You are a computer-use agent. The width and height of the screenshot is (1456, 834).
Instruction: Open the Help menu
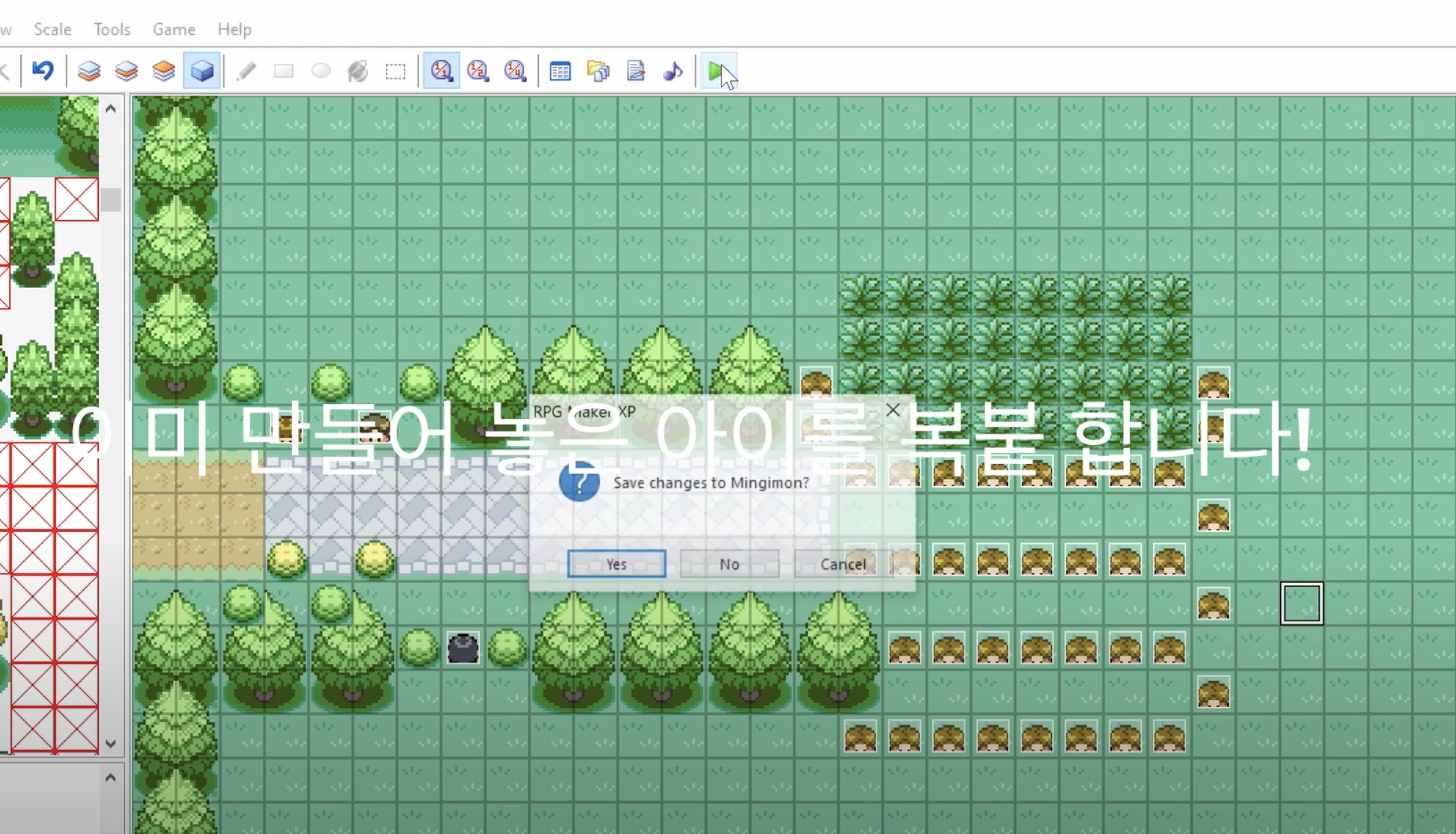pyautogui.click(x=234, y=30)
